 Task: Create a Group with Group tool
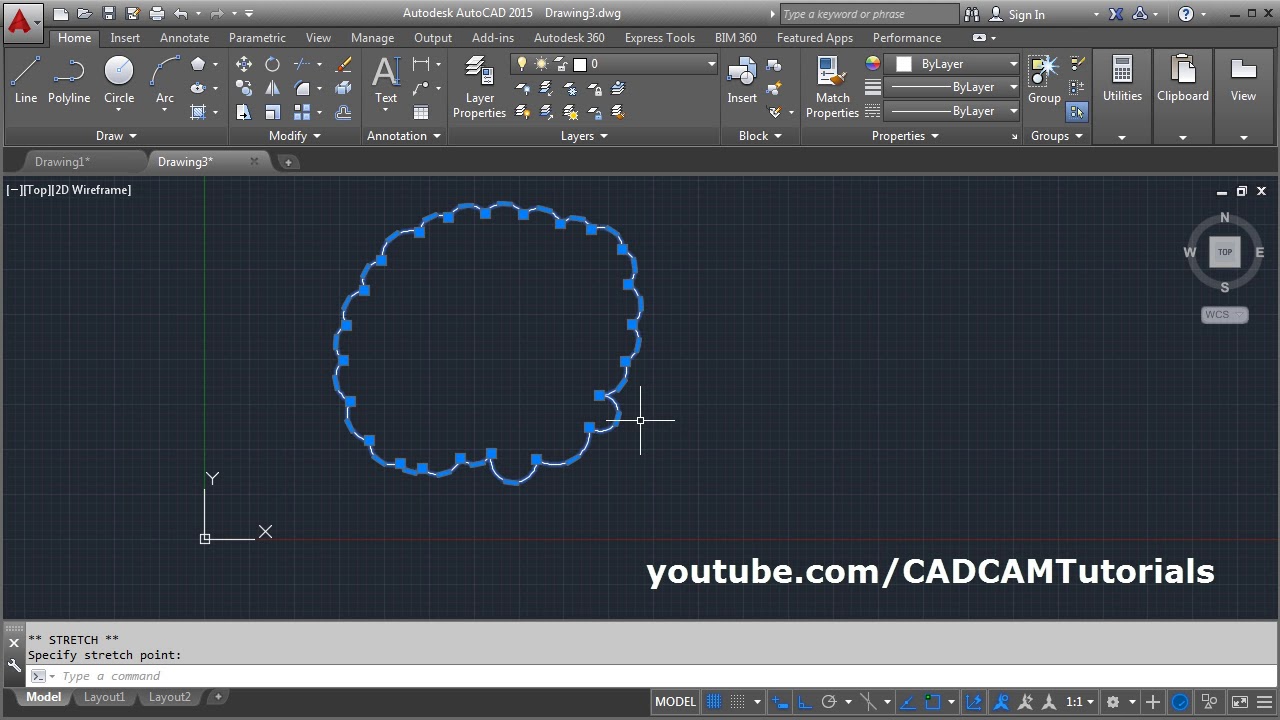[x=1044, y=79]
